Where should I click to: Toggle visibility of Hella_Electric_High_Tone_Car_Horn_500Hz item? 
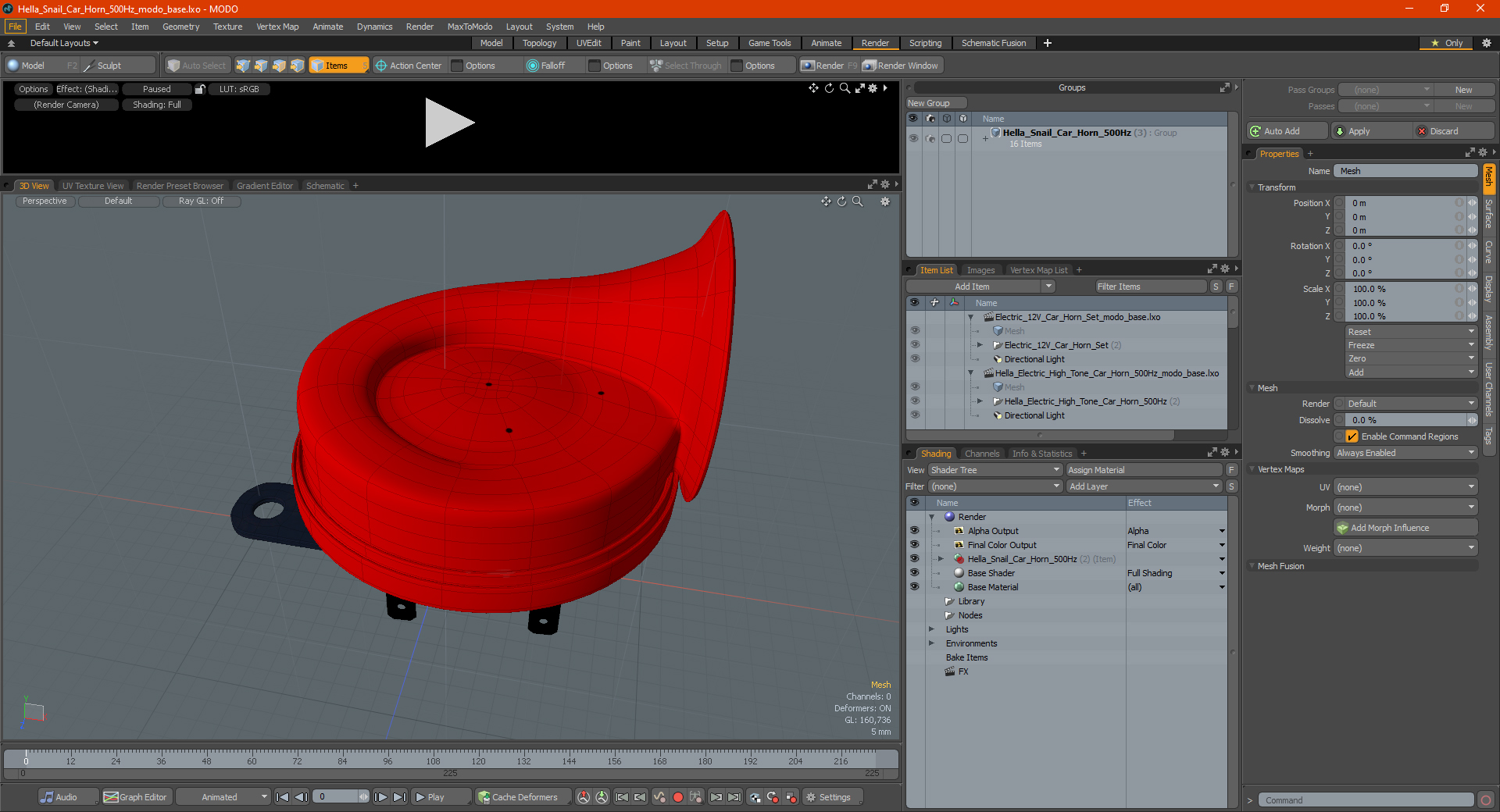(x=915, y=401)
